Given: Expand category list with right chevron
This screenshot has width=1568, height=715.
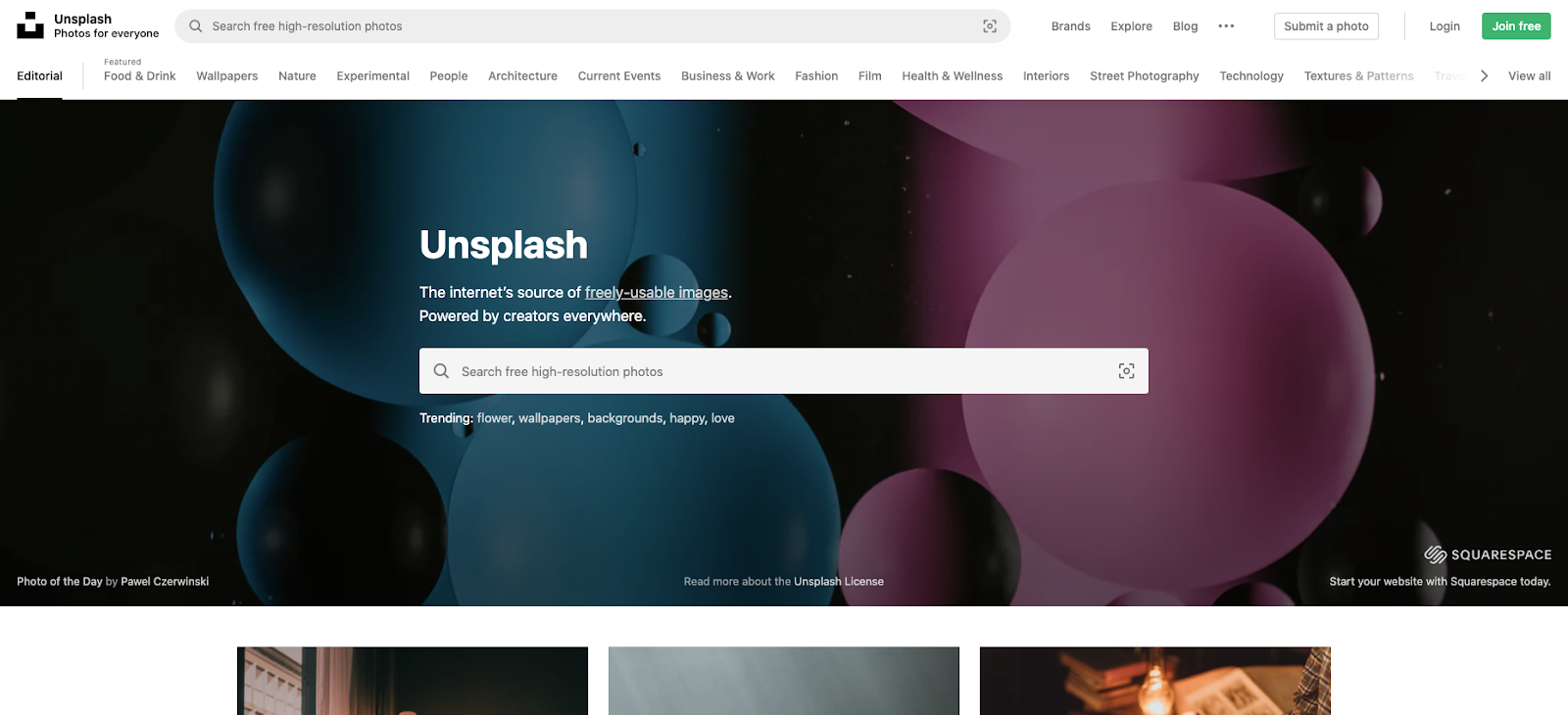Looking at the screenshot, I should tap(1484, 75).
